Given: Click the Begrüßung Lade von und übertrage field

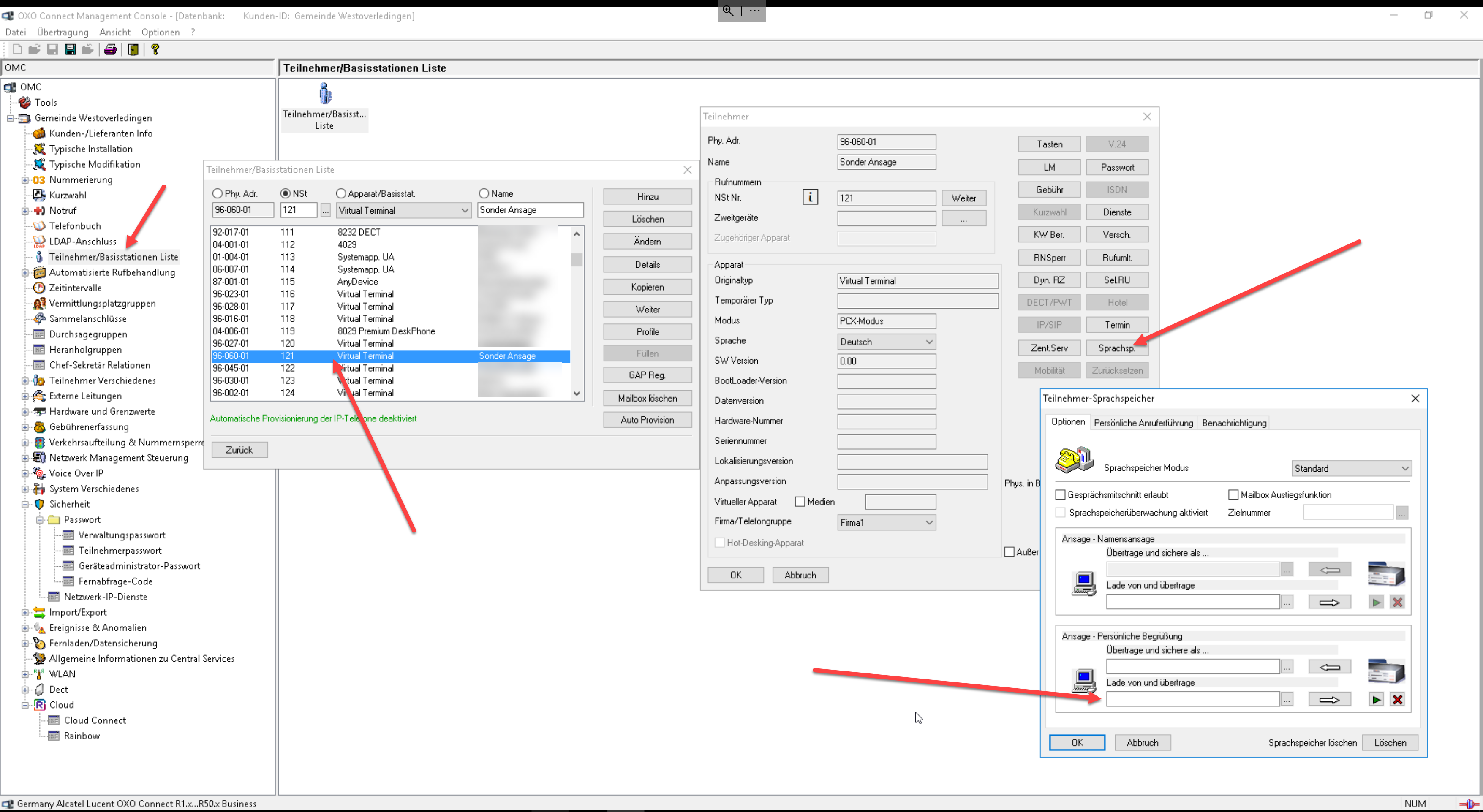Looking at the screenshot, I should coord(1192,700).
